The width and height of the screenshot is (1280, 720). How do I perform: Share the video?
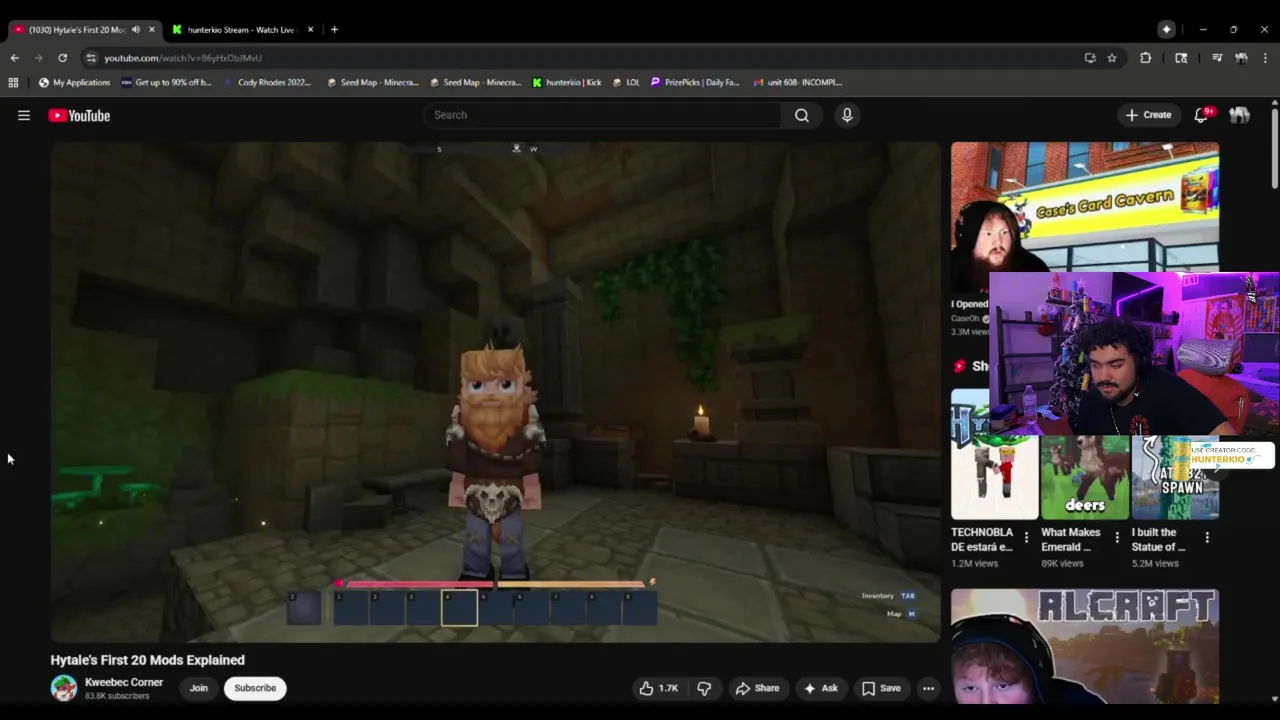click(x=757, y=688)
